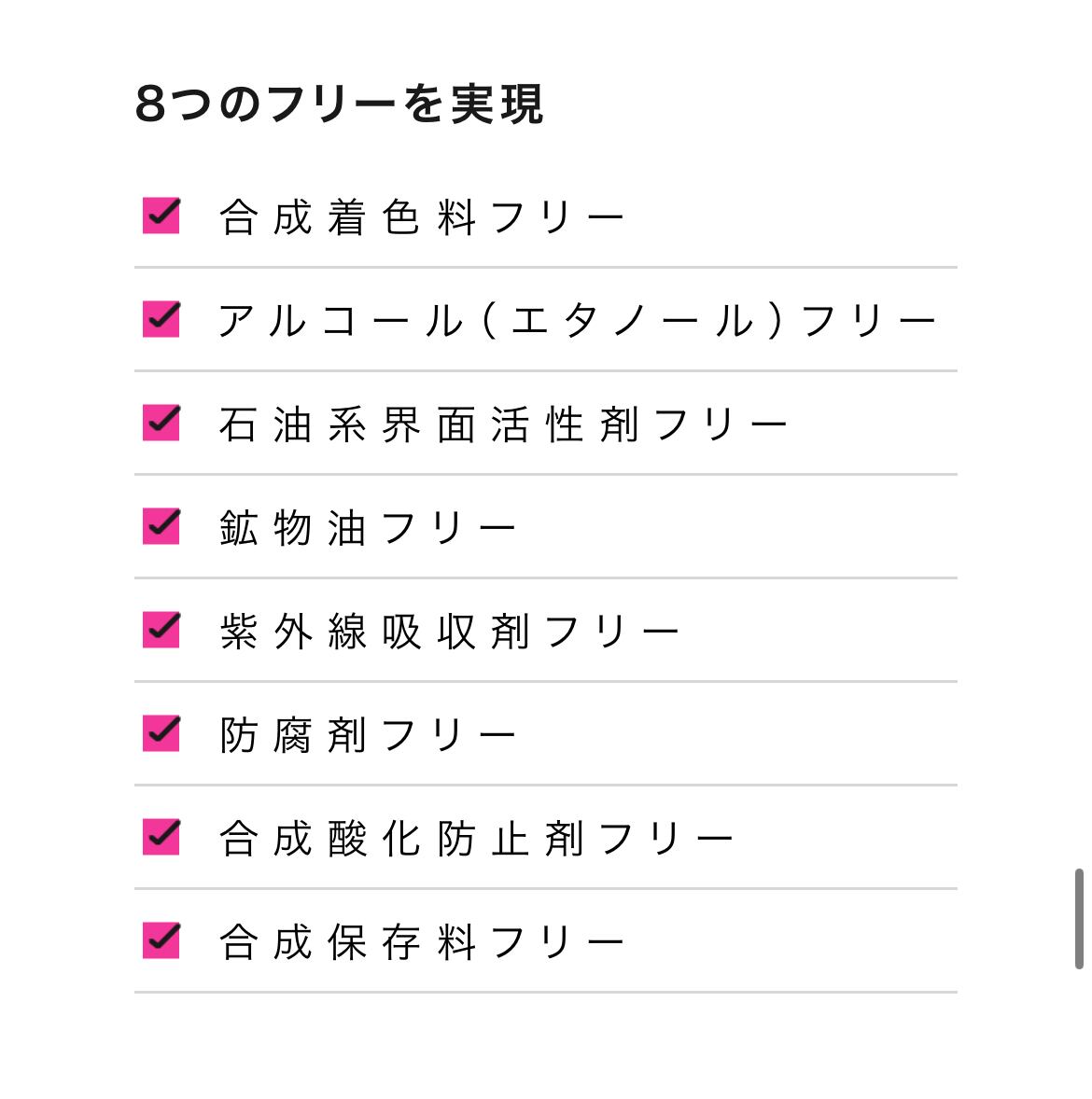
Task: Select the 合成酸化防止剤フリー label text
Action: (477, 840)
